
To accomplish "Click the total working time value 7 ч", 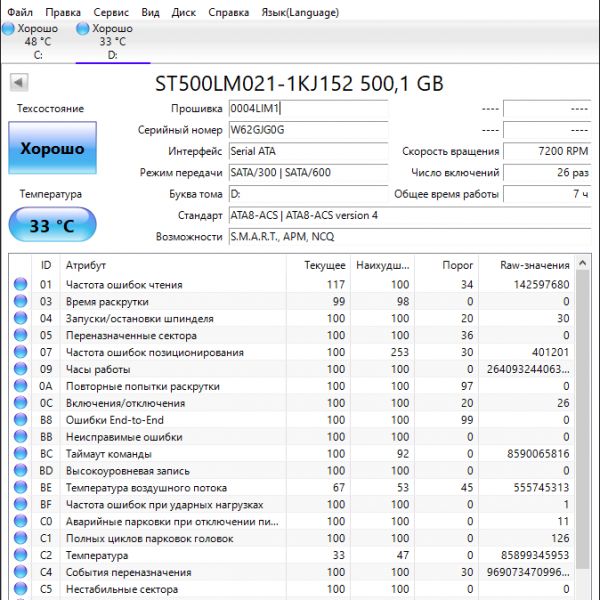I will click(x=547, y=194).
